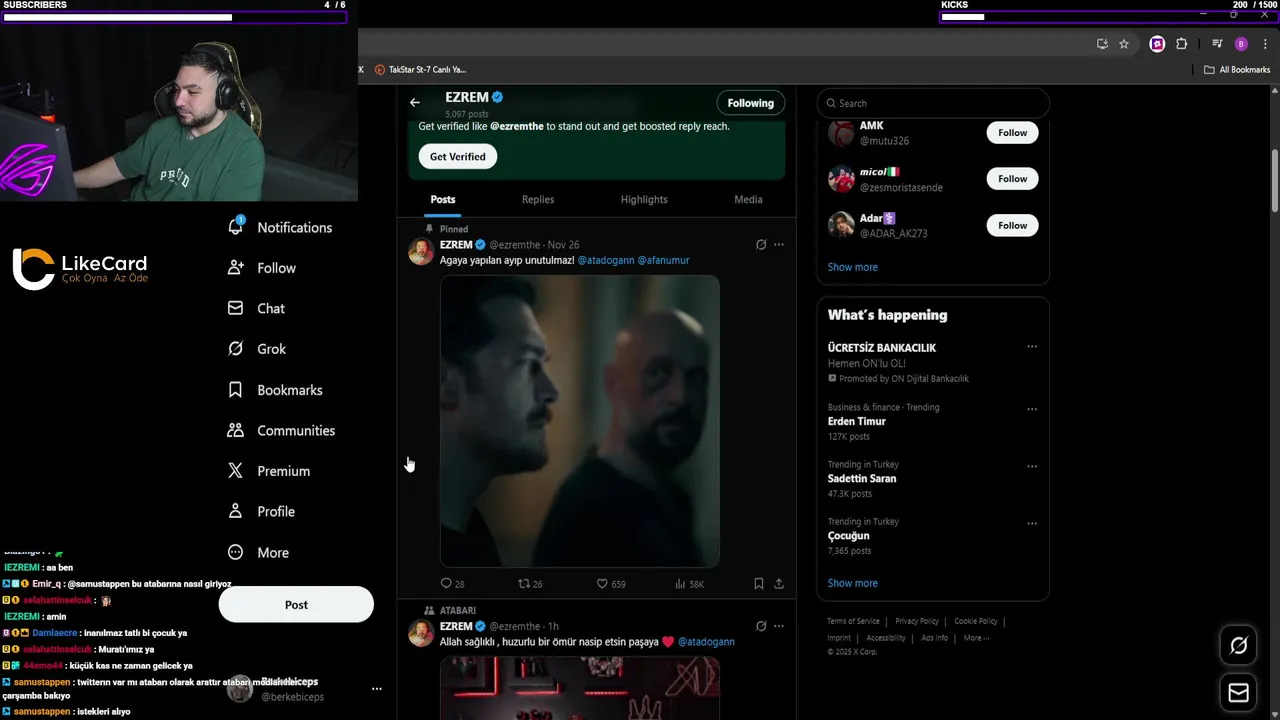Open the pinned purple extension icon
The image size is (1280, 720).
(1157, 44)
